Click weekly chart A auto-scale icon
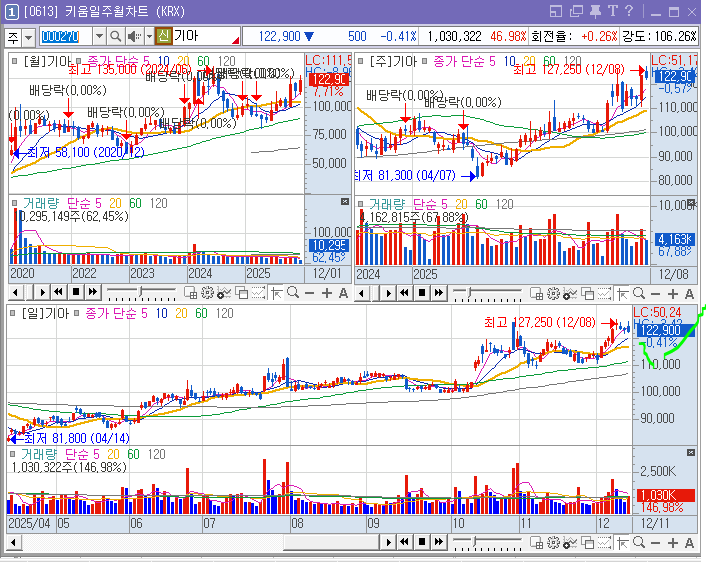 [x=689, y=294]
